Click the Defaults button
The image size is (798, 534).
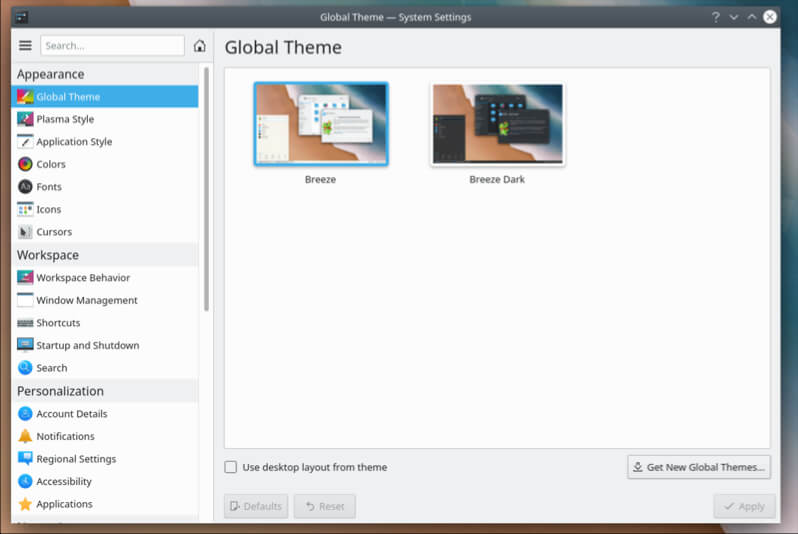256,506
